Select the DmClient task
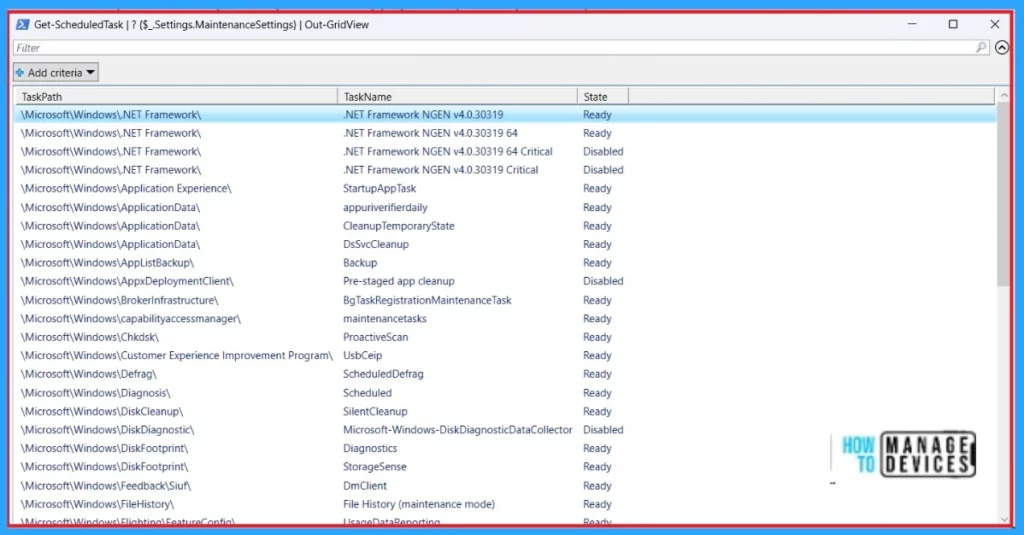The height and width of the screenshot is (535, 1024). pos(365,485)
